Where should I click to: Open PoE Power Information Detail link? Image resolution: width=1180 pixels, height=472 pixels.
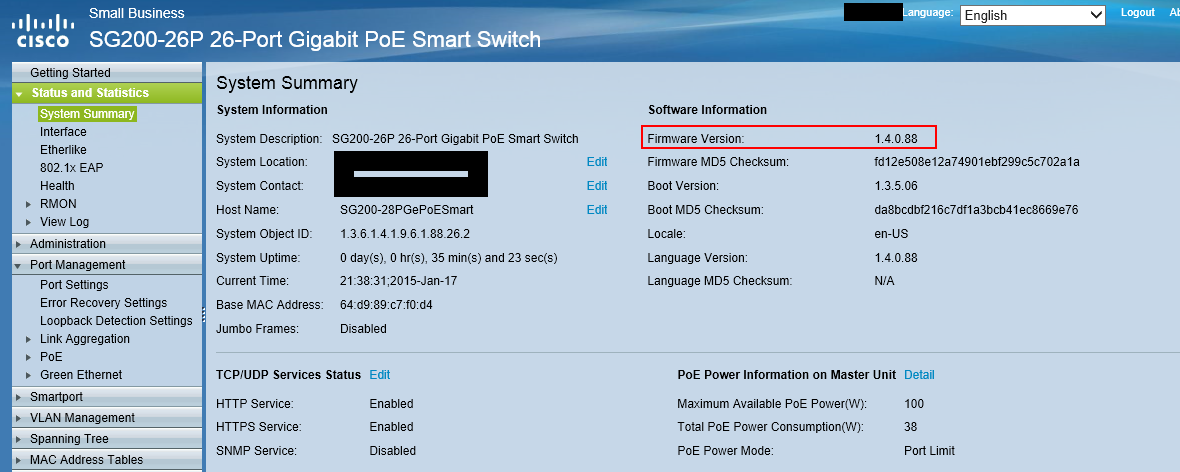point(919,375)
